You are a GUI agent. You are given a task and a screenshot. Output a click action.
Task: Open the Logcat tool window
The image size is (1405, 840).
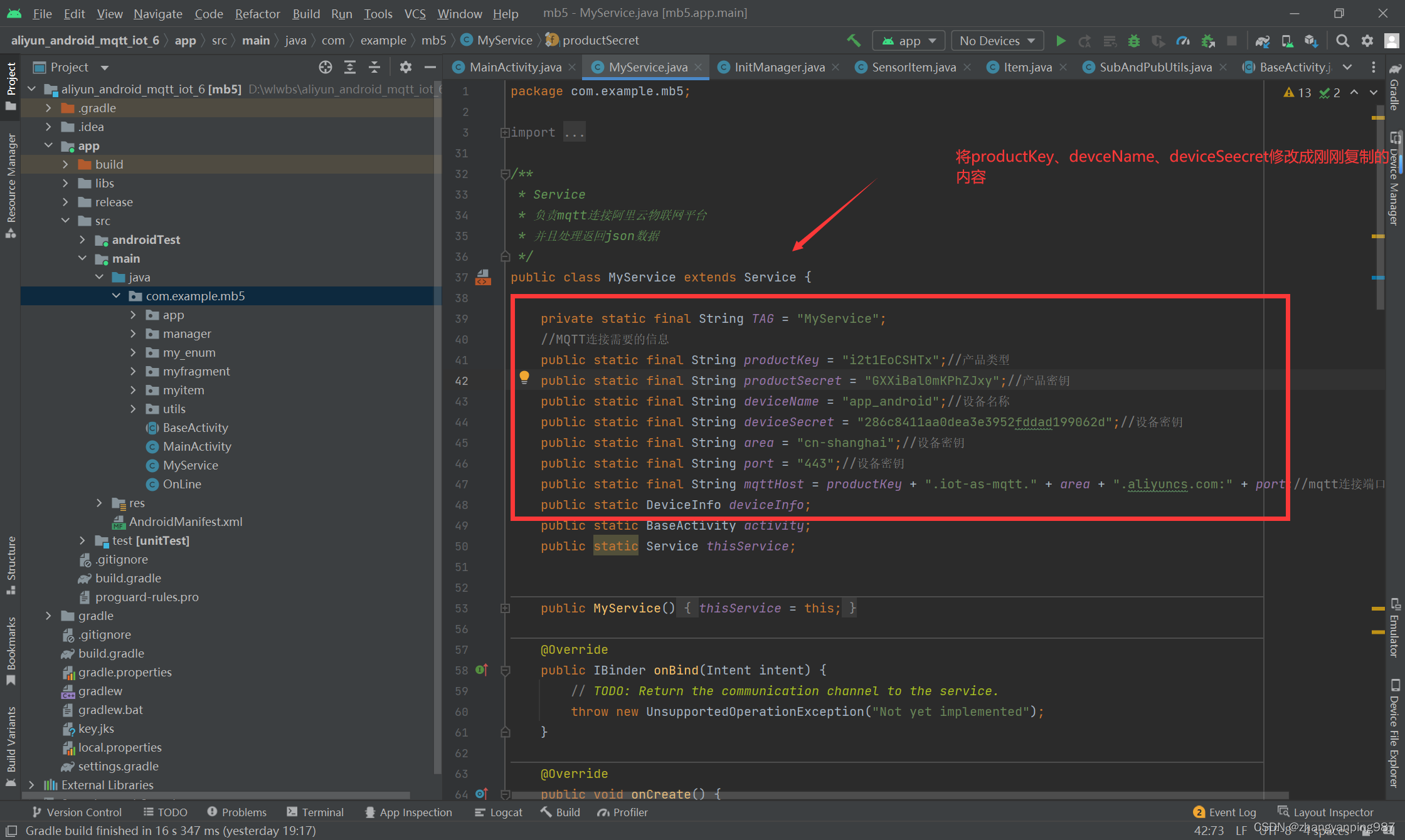499,812
